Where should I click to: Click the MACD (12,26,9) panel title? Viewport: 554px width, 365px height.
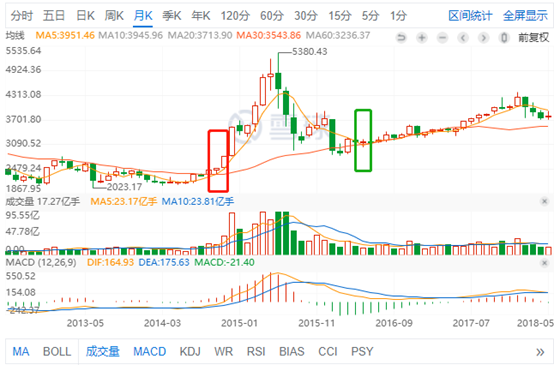(41, 263)
